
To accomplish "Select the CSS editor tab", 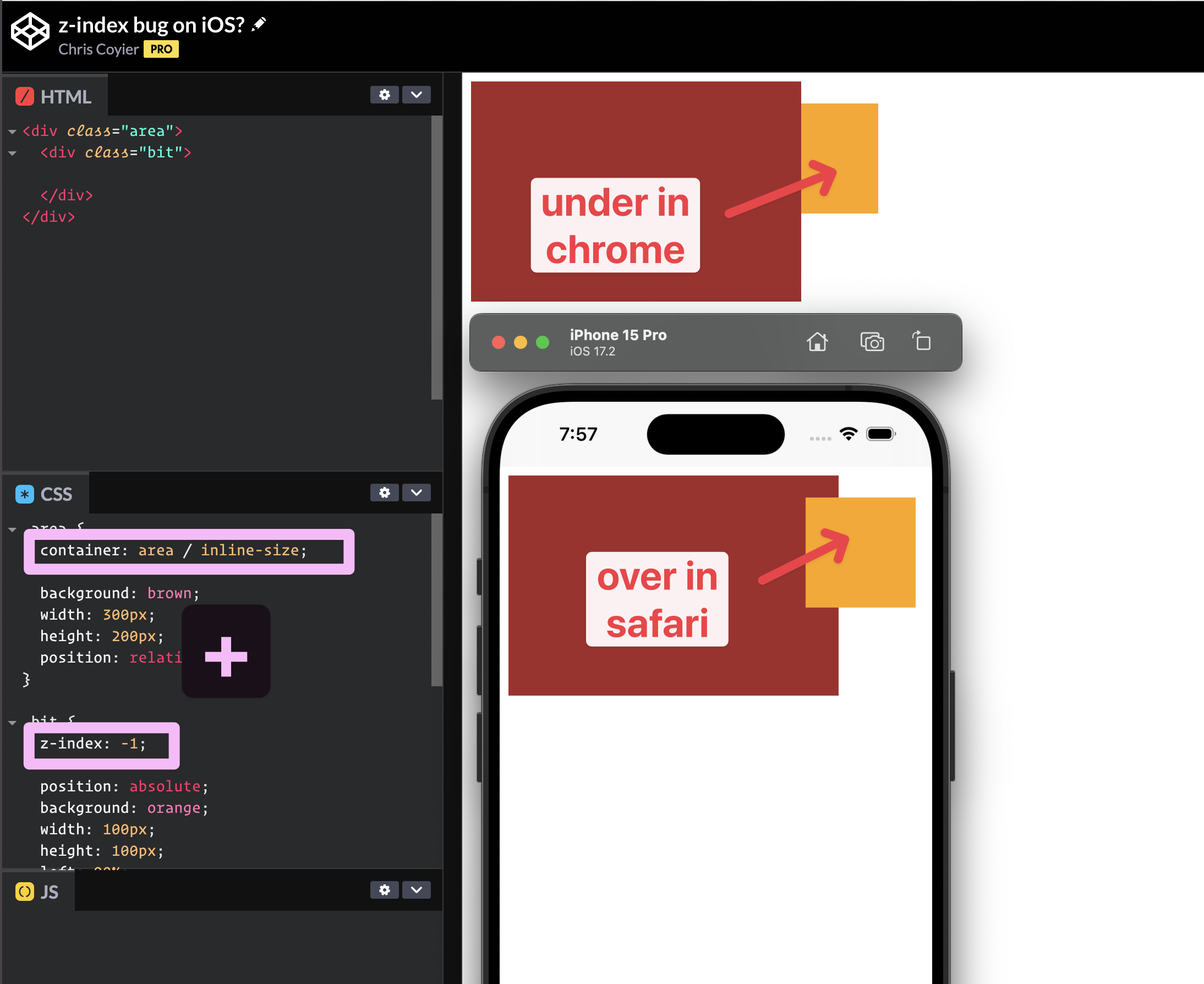I will [45, 494].
